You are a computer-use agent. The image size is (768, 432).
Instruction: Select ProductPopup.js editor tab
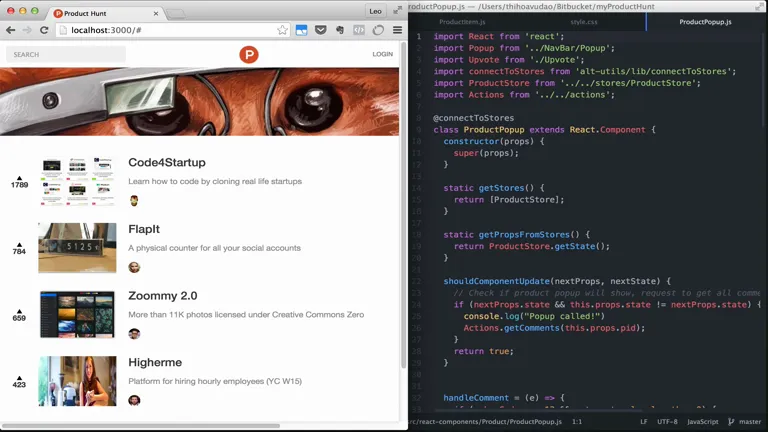point(705,22)
